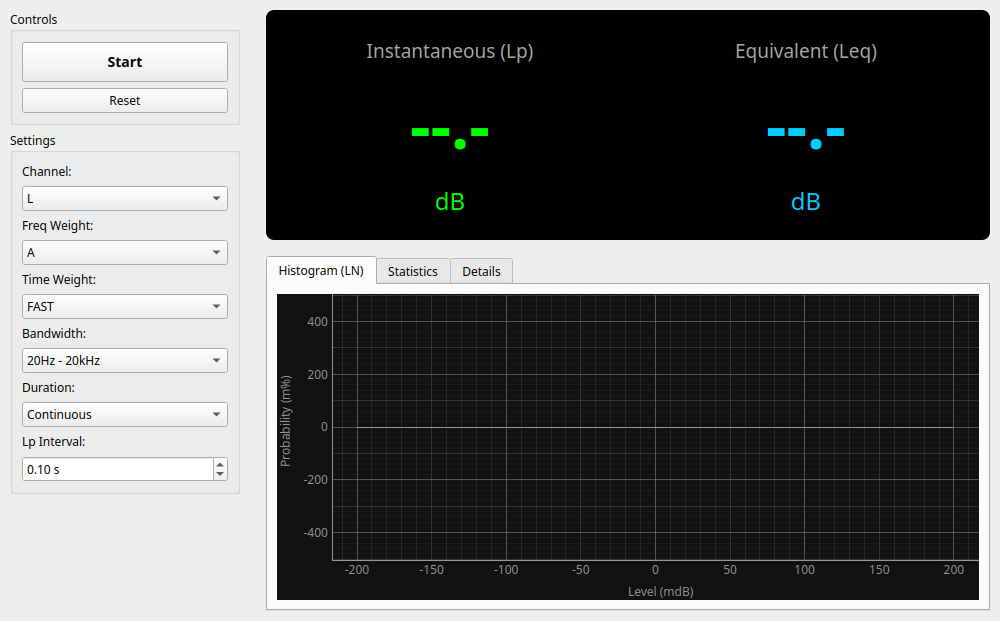Switch to the Statistics tab
Viewport: 1000px width, 621px height.
pyautogui.click(x=412, y=271)
